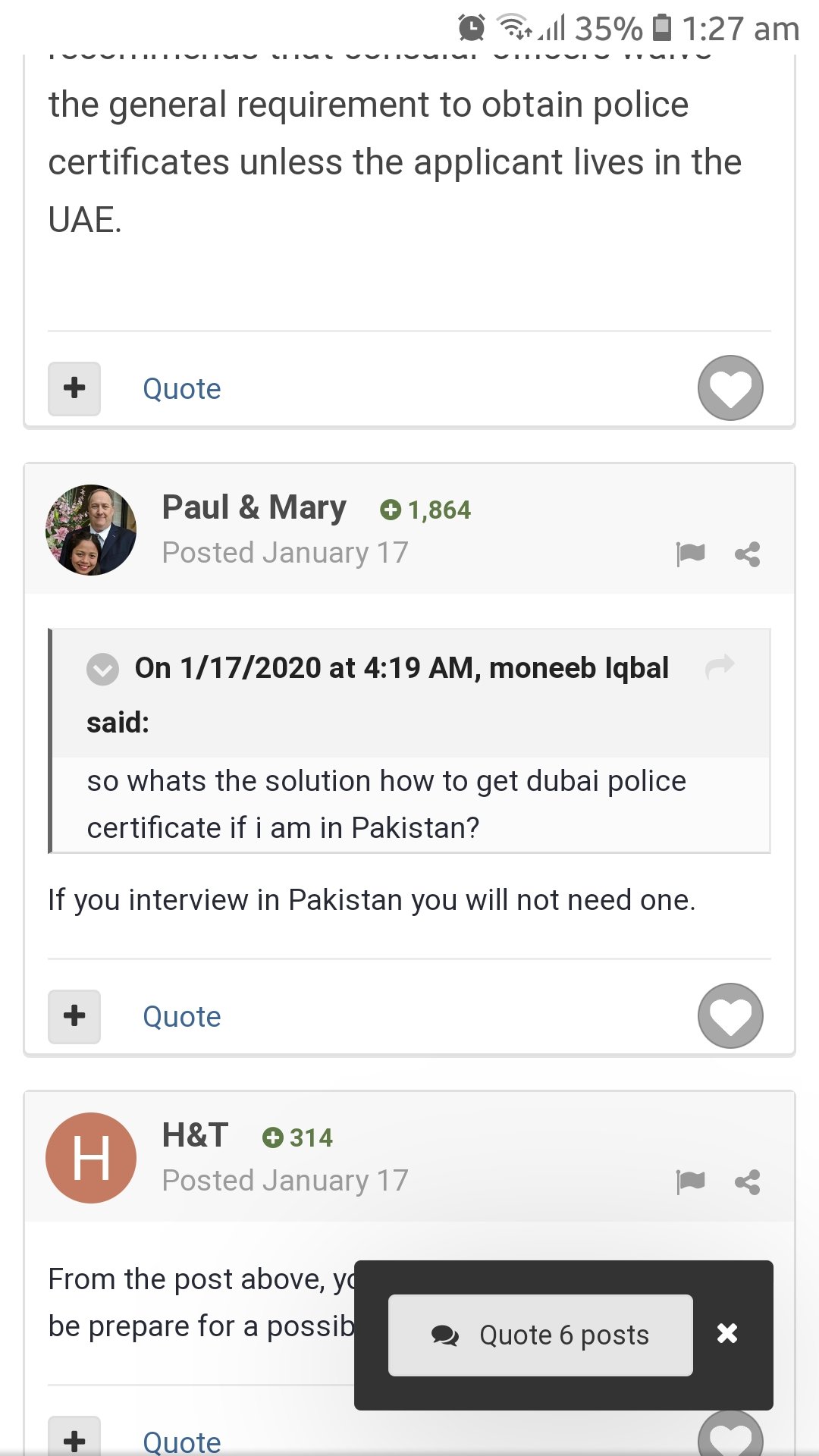Image resolution: width=819 pixels, height=1456 pixels.
Task: Dismiss the multiquote popup with X
Action: [x=727, y=1333]
